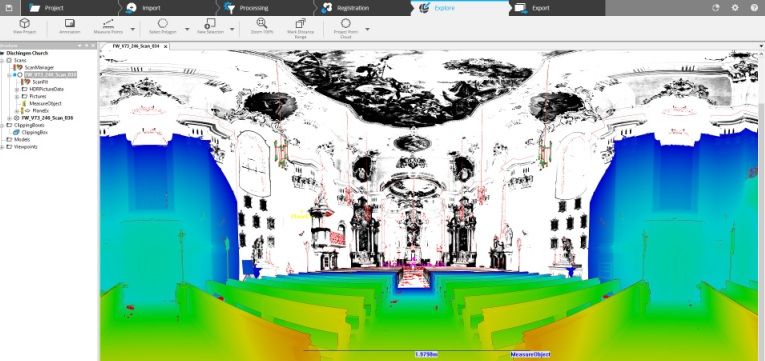Image resolution: width=765 pixels, height=361 pixels.
Task: Click the FW_V73_246_Scan_036 scan icon
Action: [17, 118]
